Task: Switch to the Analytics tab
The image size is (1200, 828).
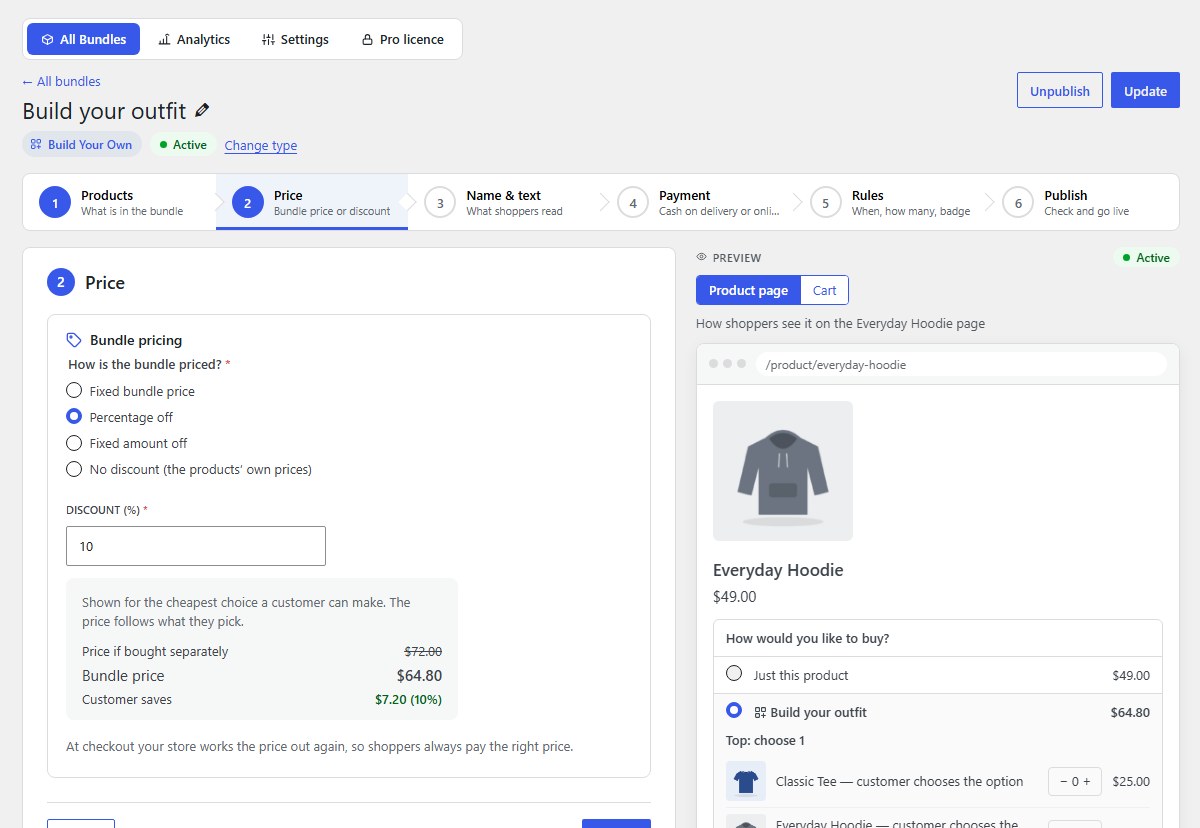Action: coord(194,39)
